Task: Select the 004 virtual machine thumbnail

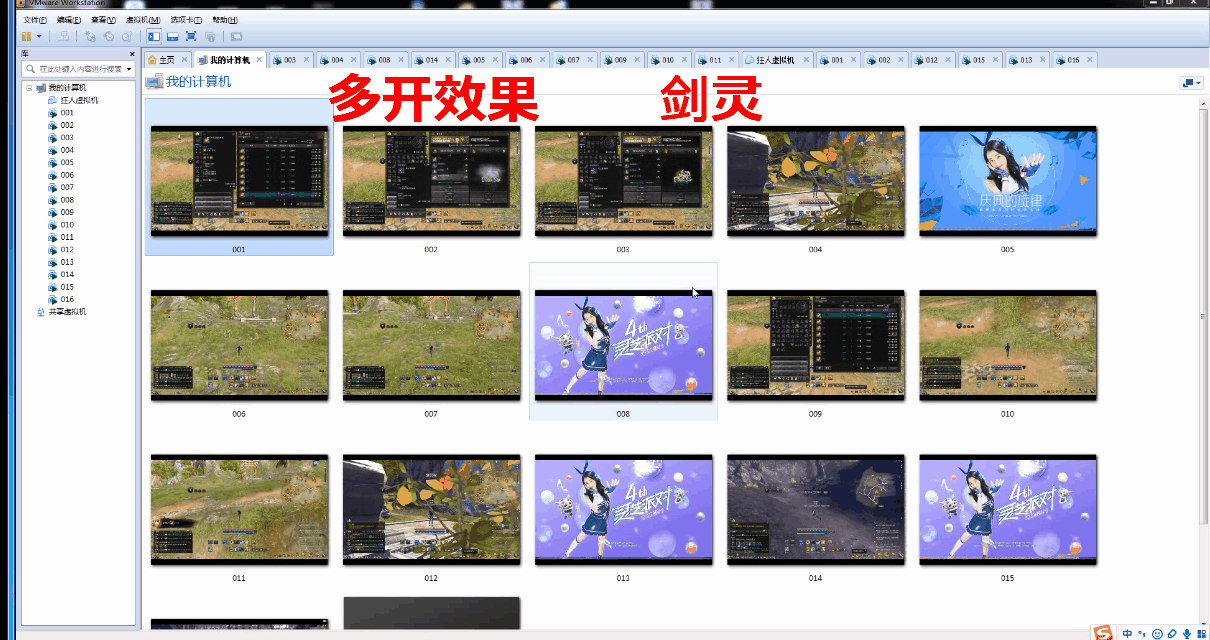Action: (x=815, y=181)
